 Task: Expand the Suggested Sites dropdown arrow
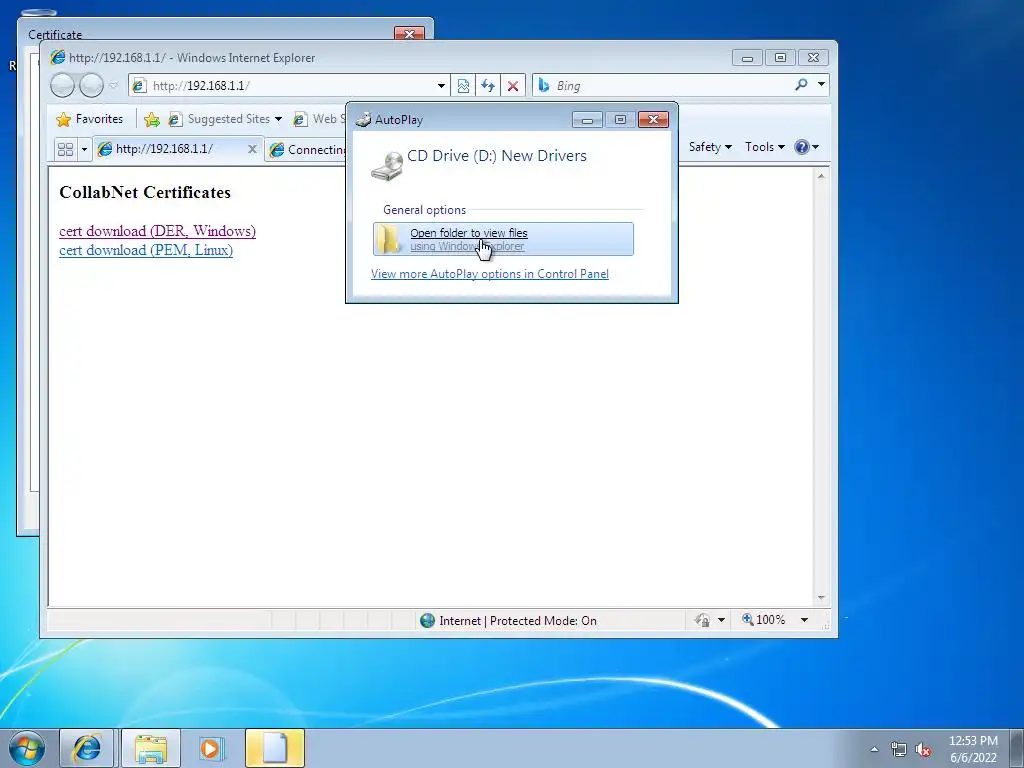coord(278,119)
